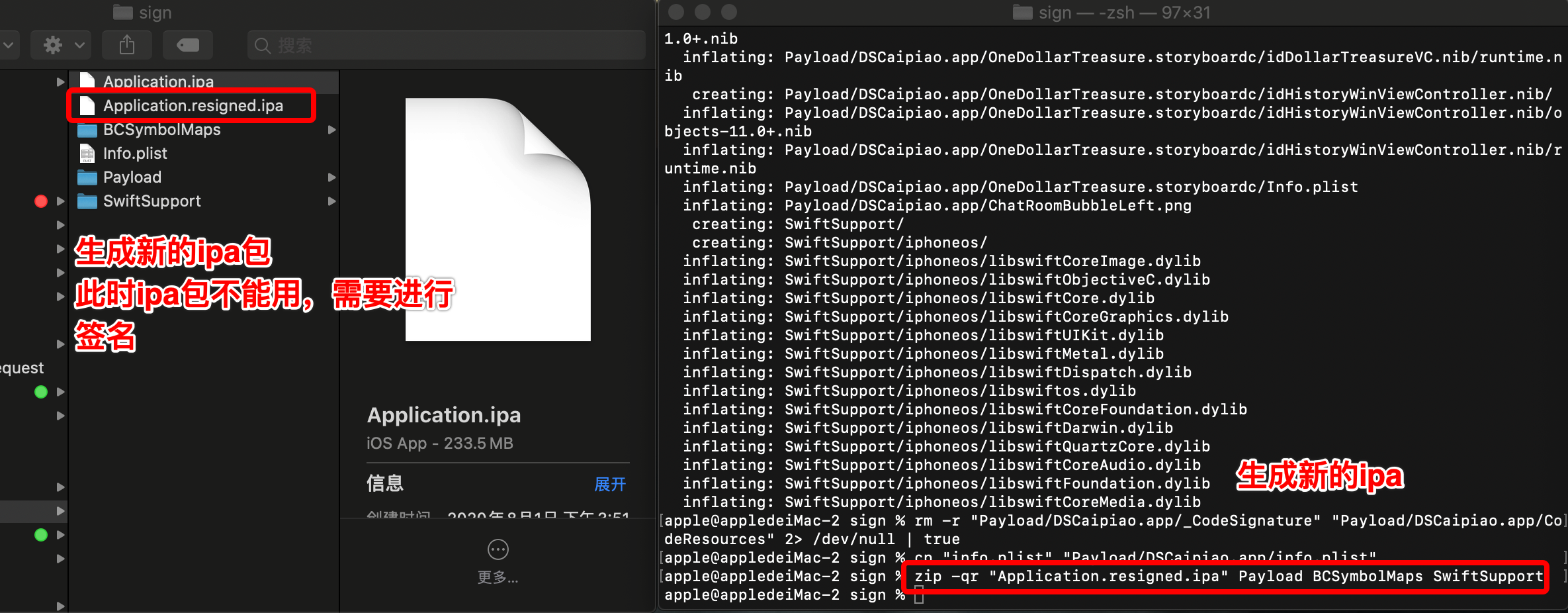1568x613 pixels.
Task: Open the SwiftSupport folder
Action: pyautogui.click(x=204, y=201)
